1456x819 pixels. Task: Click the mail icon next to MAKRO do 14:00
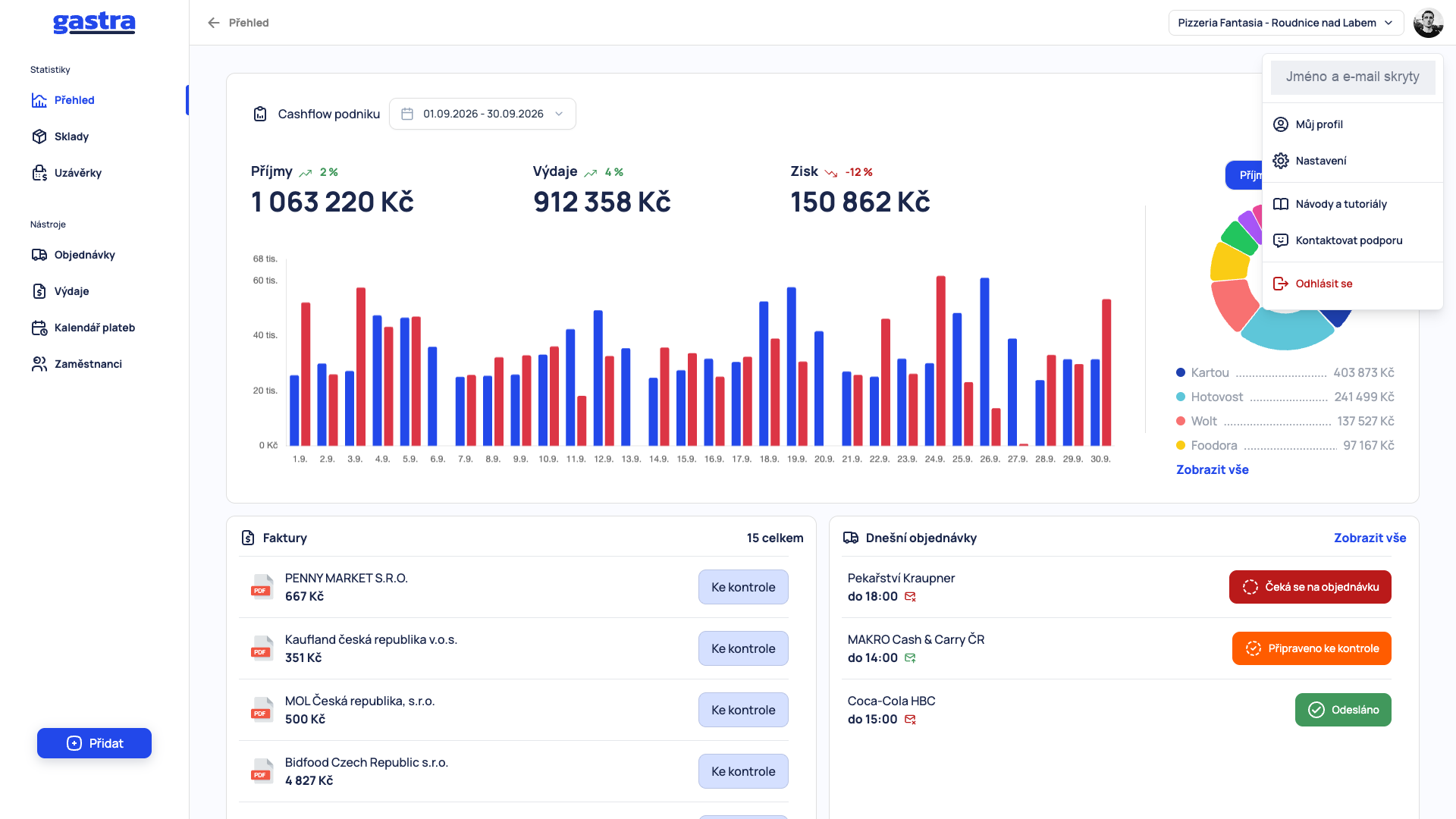(x=910, y=658)
